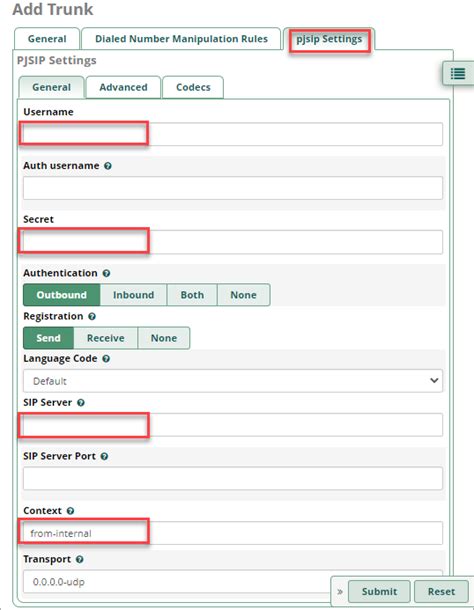Screen dimensions: 474x610
Task: Switch to the top-level General tab
Action: (x=47, y=39)
